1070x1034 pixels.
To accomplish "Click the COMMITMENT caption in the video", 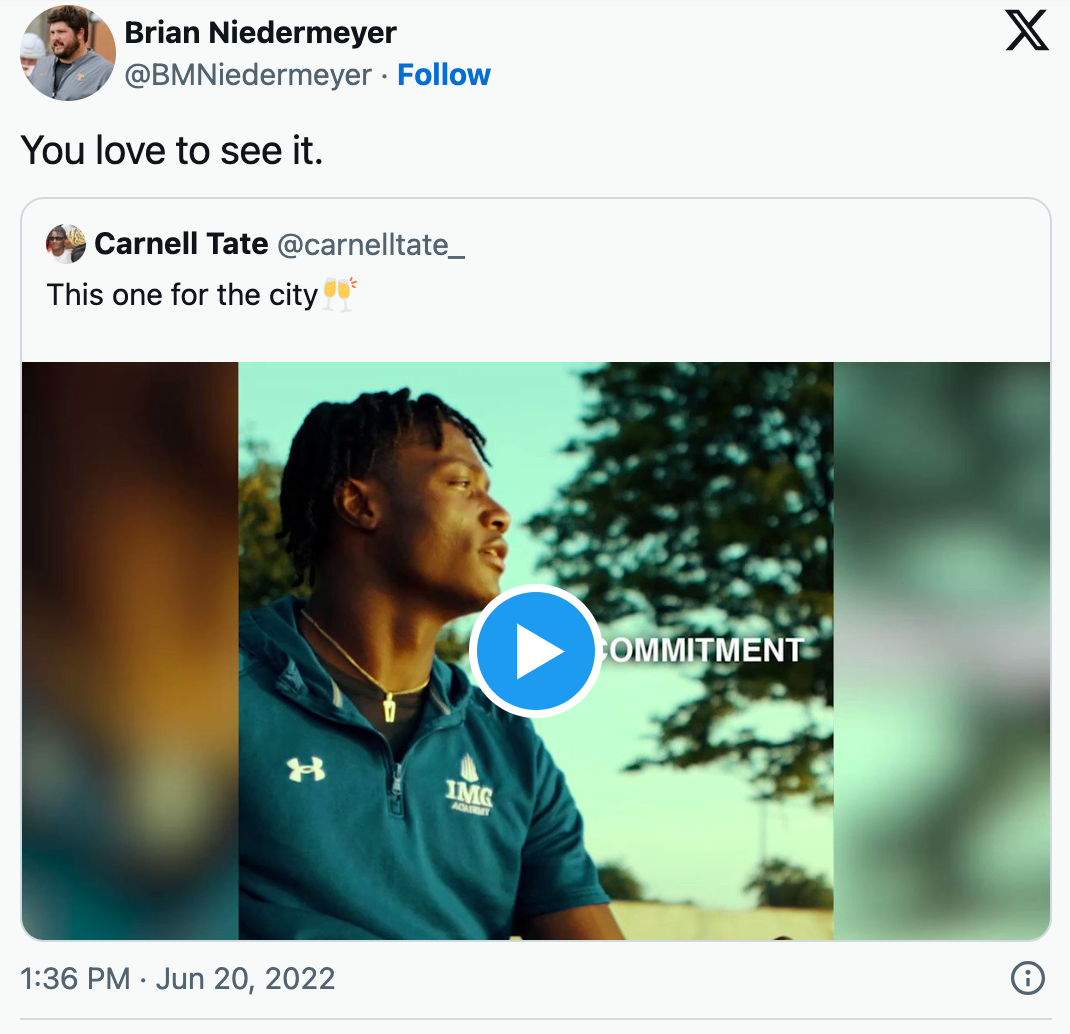I will pyautogui.click(x=703, y=650).
